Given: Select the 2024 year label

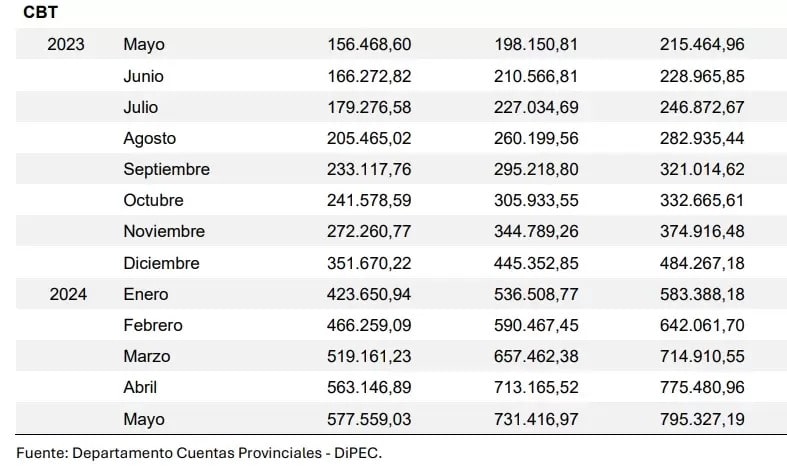Looking at the screenshot, I should pyautogui.click(x=67, y=294).
